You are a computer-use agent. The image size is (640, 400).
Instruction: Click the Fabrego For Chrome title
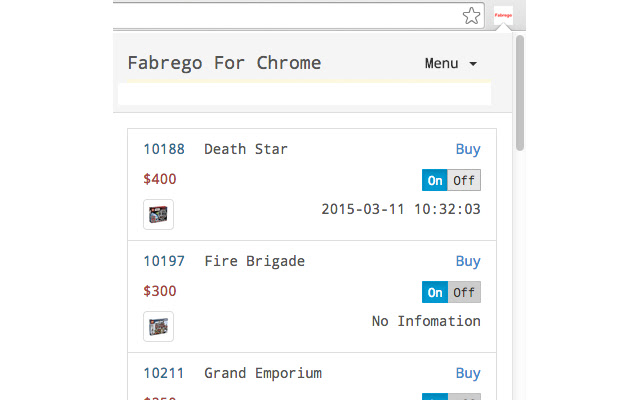tap(224, 63)
